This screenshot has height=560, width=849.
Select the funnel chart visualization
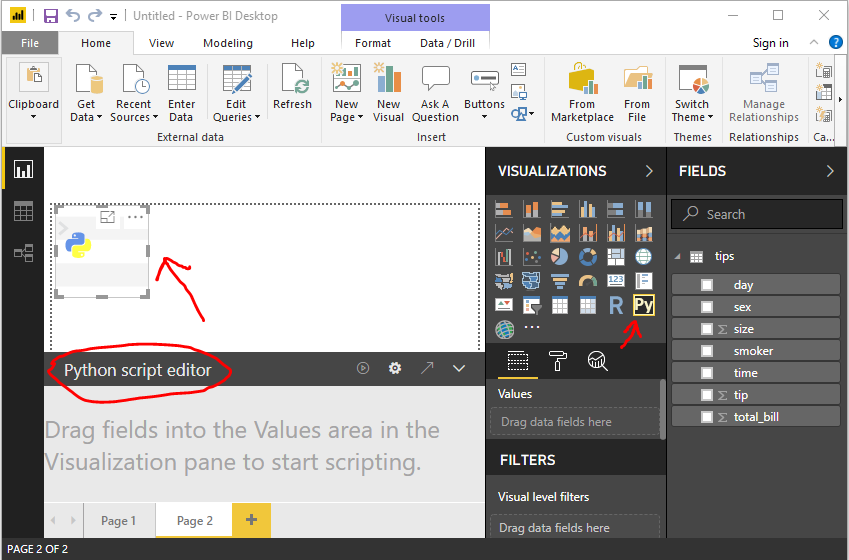click(x=559, y=281)
